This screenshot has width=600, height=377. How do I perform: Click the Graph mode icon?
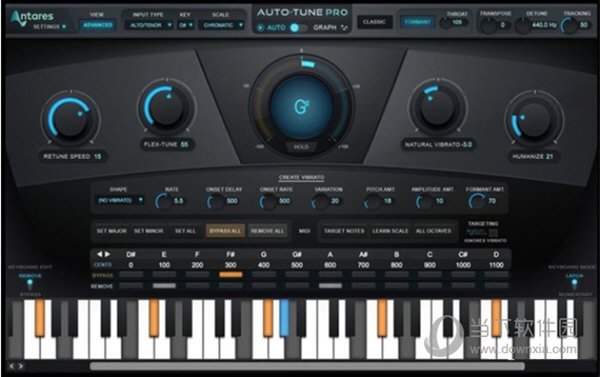pyautogui.click(x=344, y=28)
